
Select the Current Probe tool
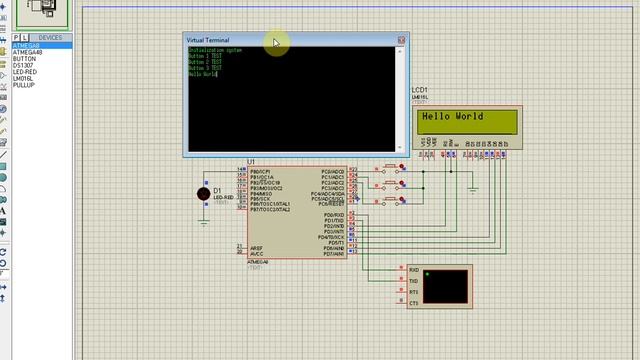2,131
